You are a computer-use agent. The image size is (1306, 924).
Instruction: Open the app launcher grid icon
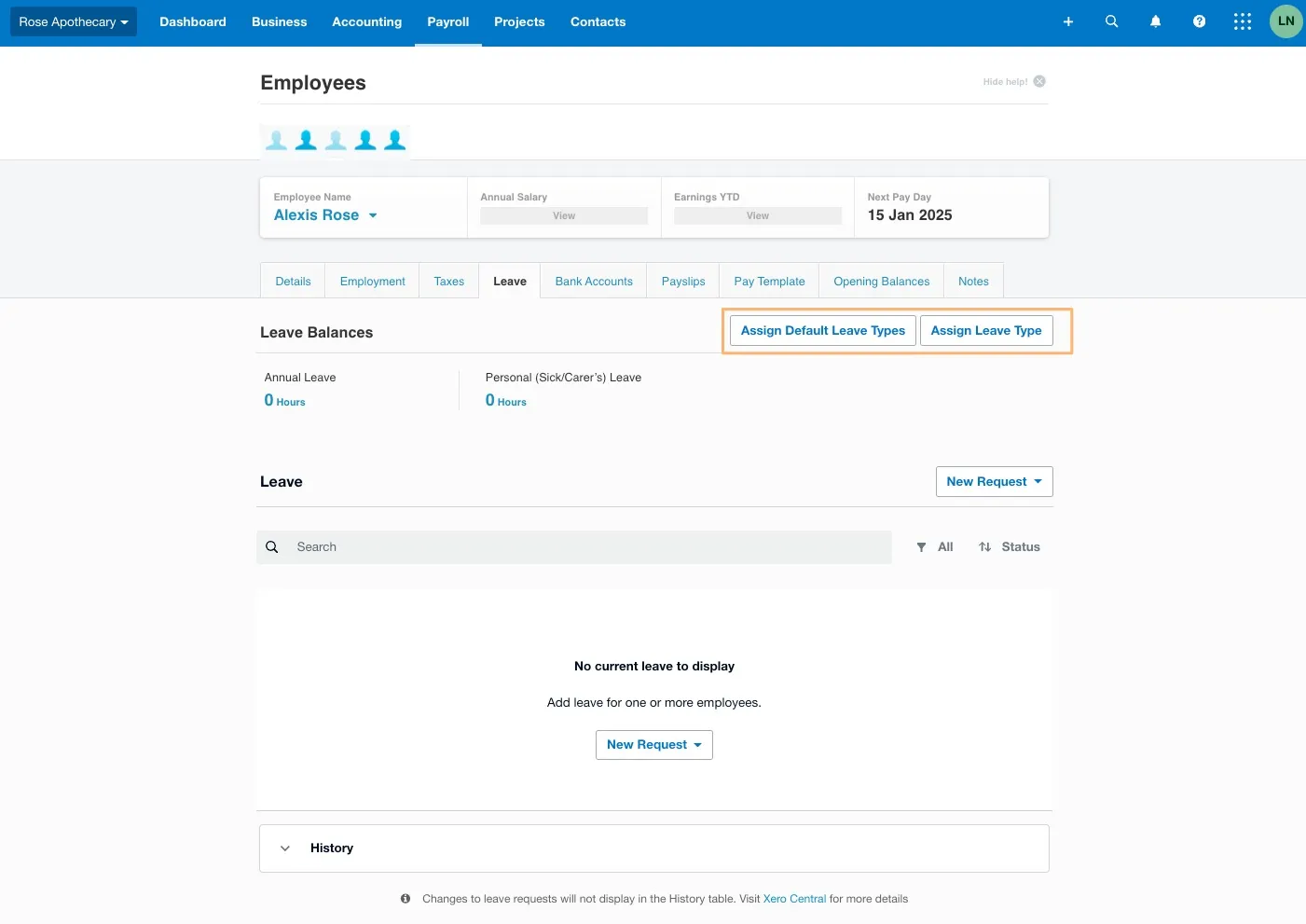(x=1243, y=21)
